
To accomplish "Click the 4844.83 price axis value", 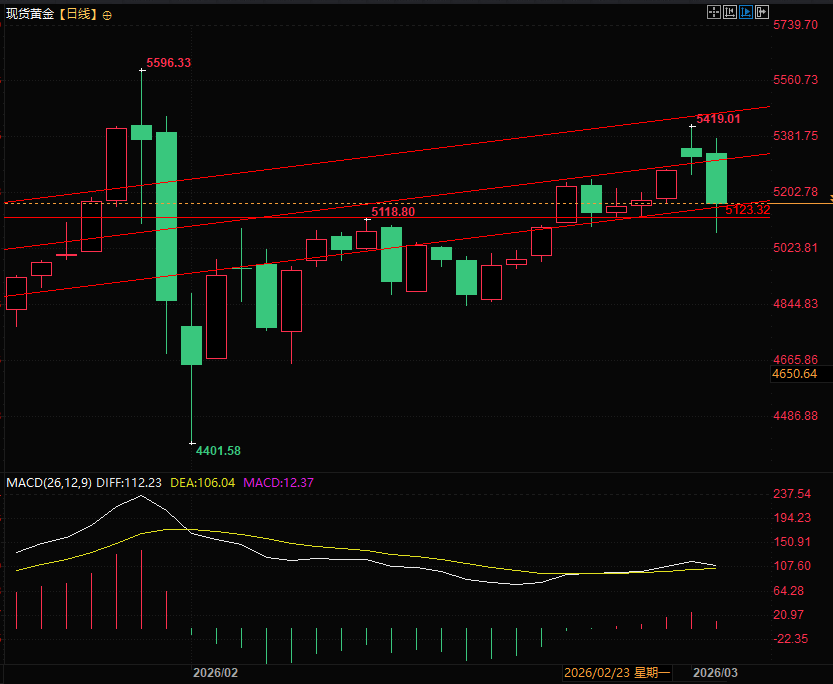I will coord(796,304).
